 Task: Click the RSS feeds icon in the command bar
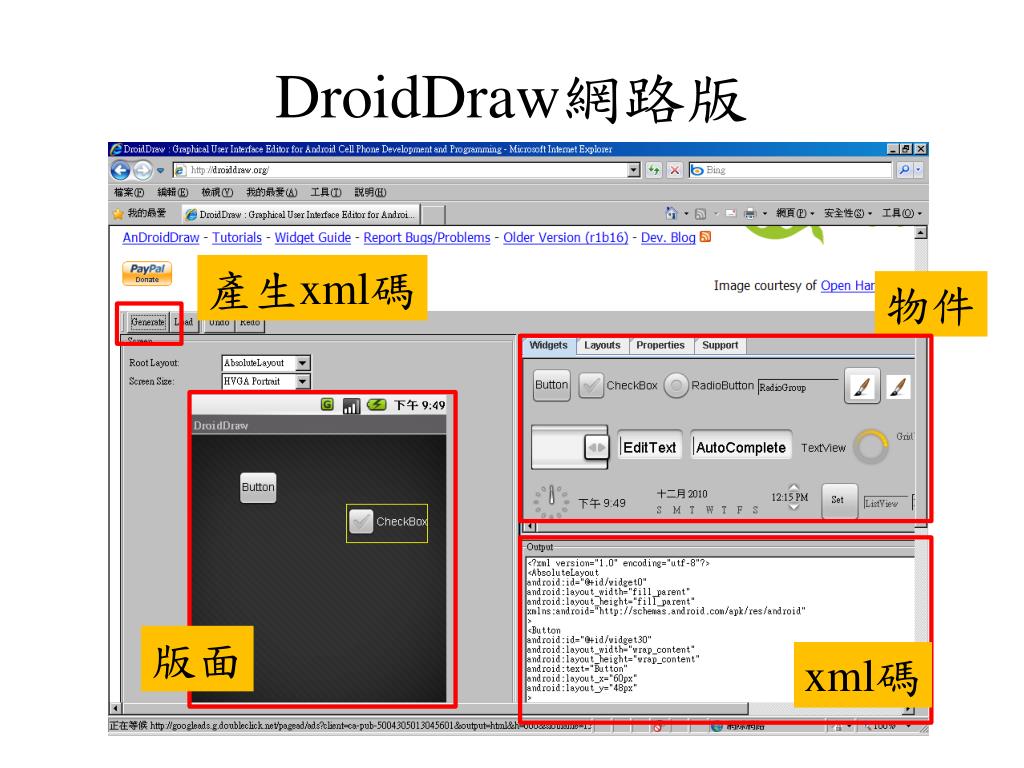pyautogui.click(x=700, y=214)
